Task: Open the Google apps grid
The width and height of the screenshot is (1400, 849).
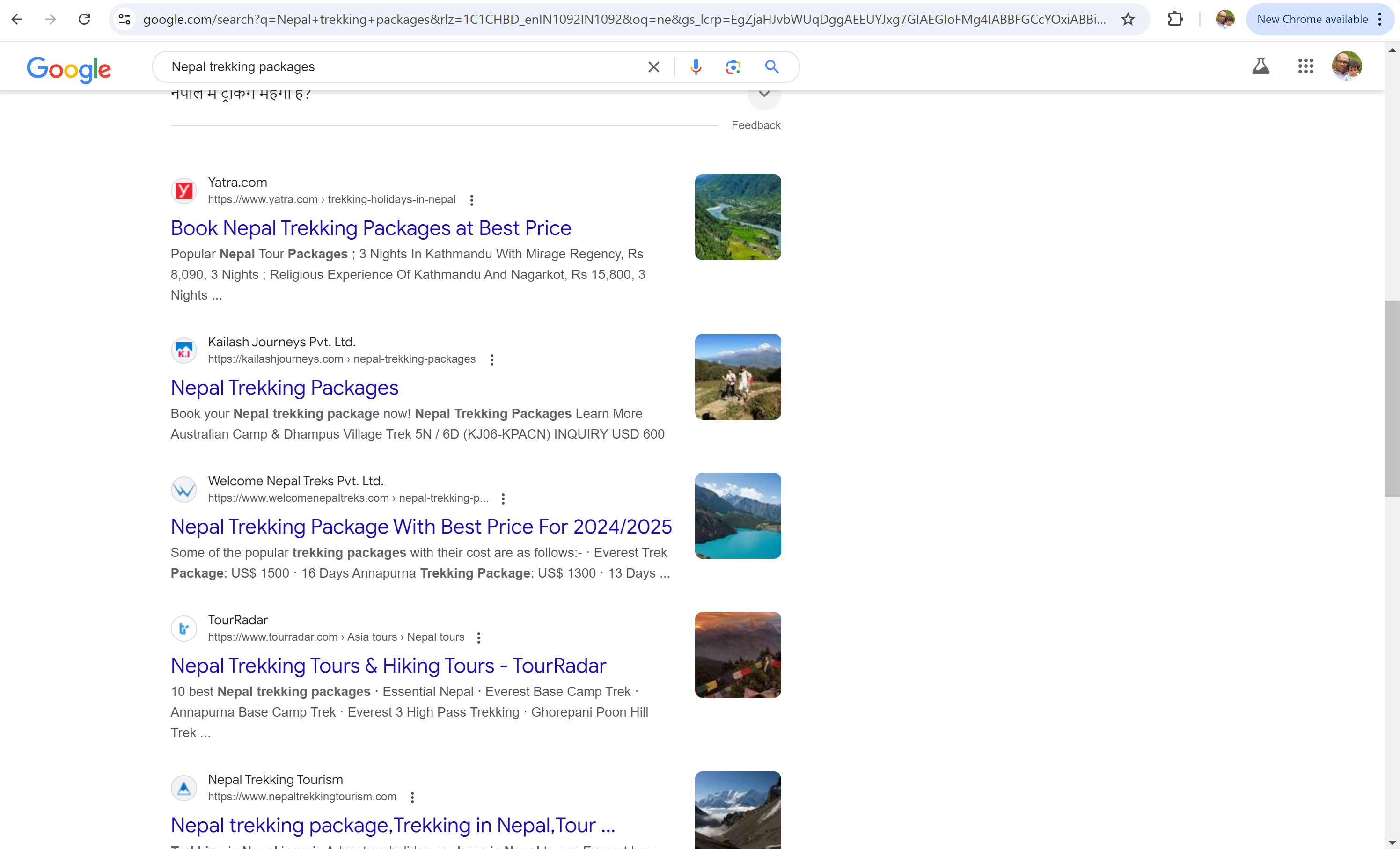Action: (1305, 66)
